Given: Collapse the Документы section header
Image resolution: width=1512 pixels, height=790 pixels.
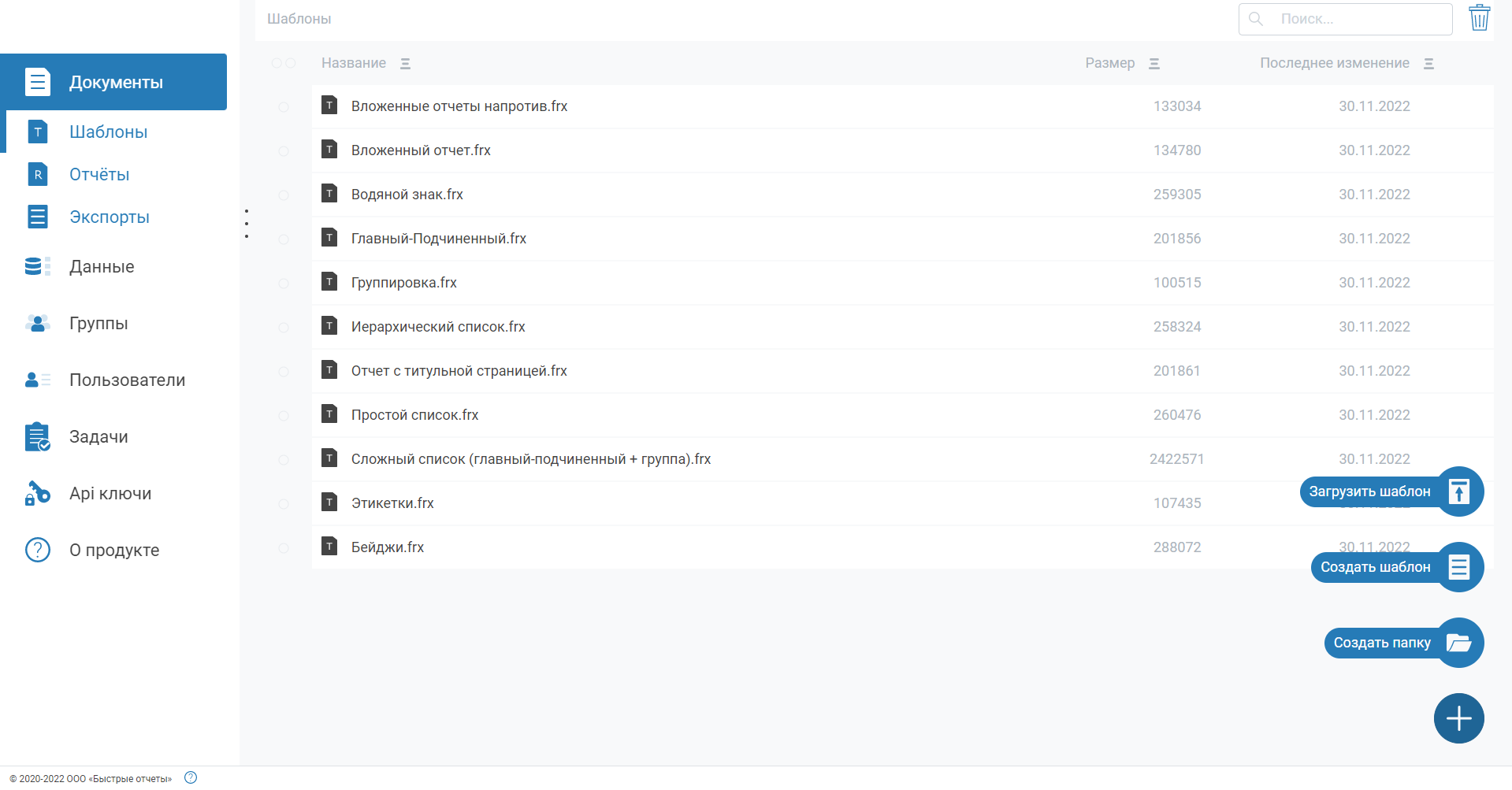Looking at the screenshot, I should [x=113, y=82].
